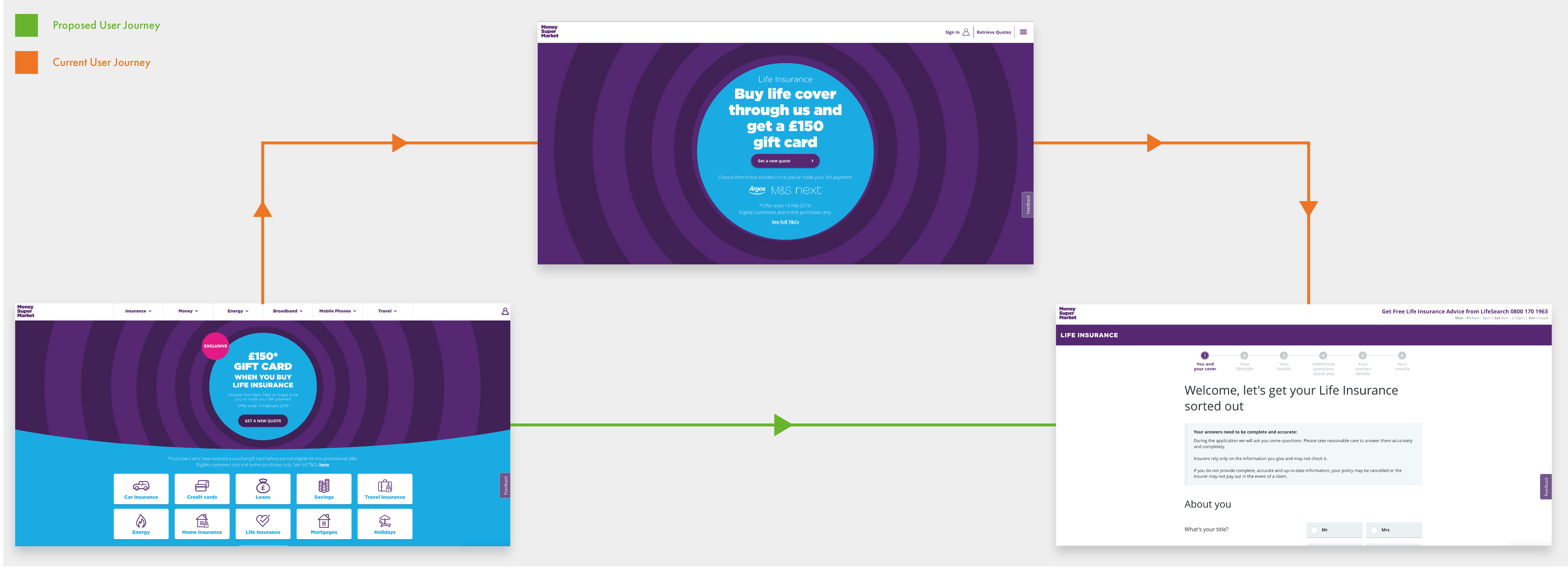This screenshot has width=1568, height=568.
Task: Expand the Mobile Phones nav dropdown
Action: tap(337, 311)
